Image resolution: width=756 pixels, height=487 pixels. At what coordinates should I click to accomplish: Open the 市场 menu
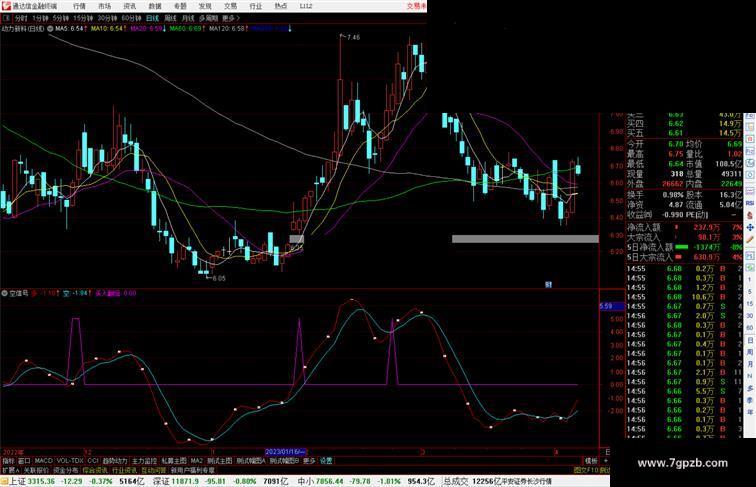tap(104, 6)
